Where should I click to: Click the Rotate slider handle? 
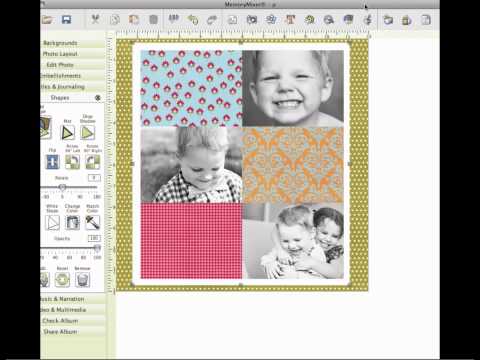(x=62, y=187)
